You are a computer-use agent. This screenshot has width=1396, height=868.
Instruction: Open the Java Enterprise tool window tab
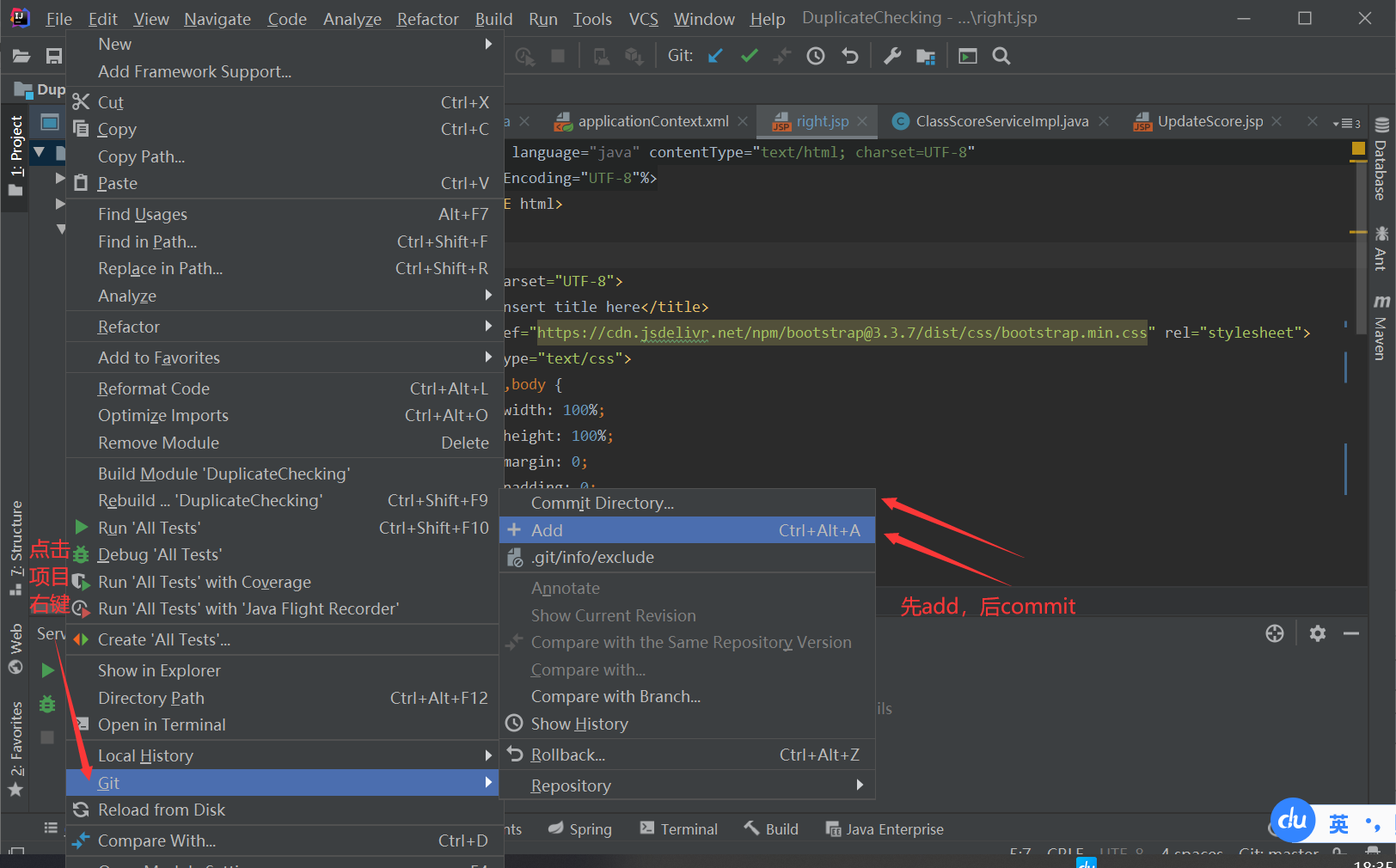tap(885, 828)
